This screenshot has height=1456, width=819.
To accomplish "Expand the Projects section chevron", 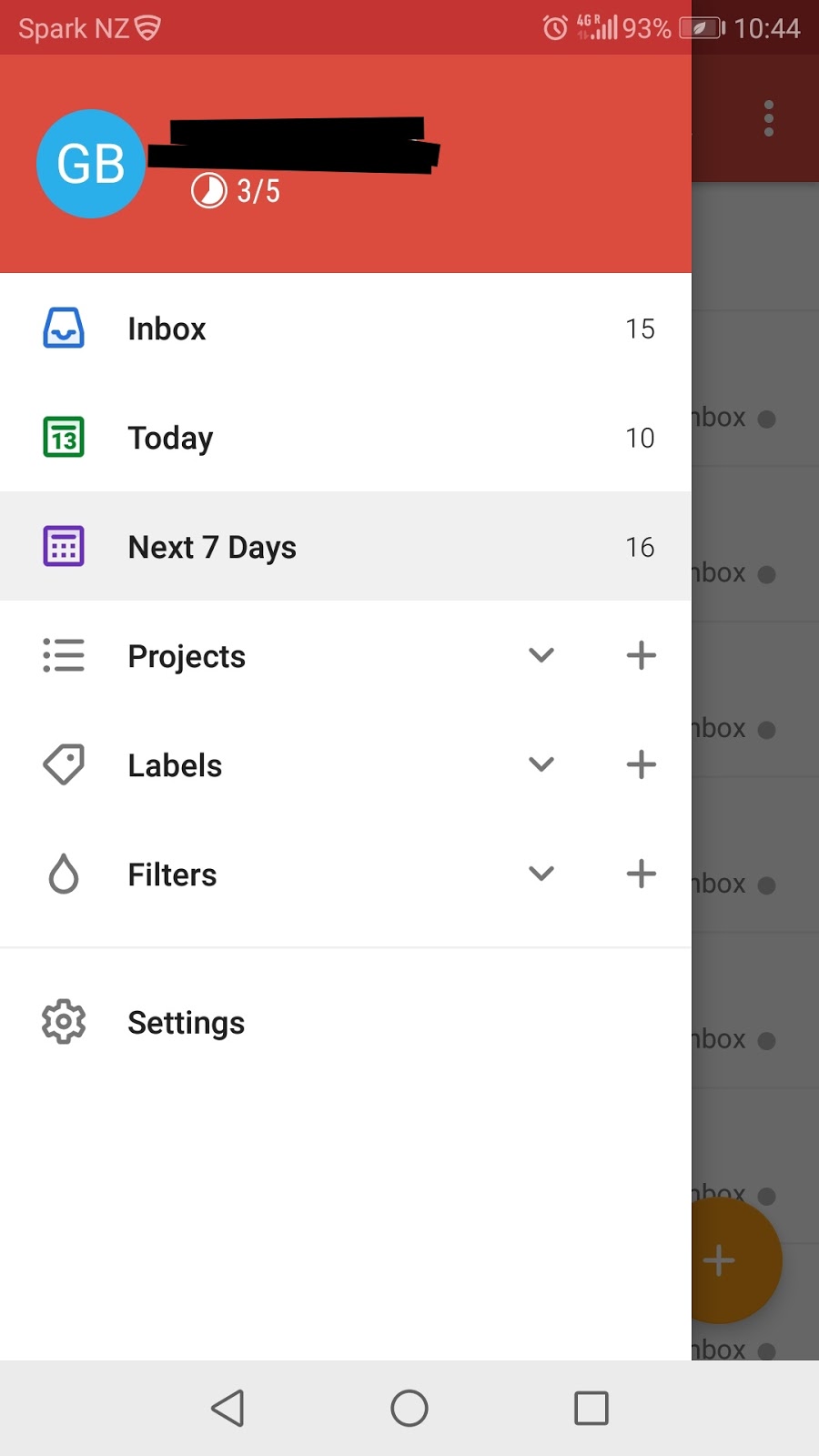I will click(541, 655).
